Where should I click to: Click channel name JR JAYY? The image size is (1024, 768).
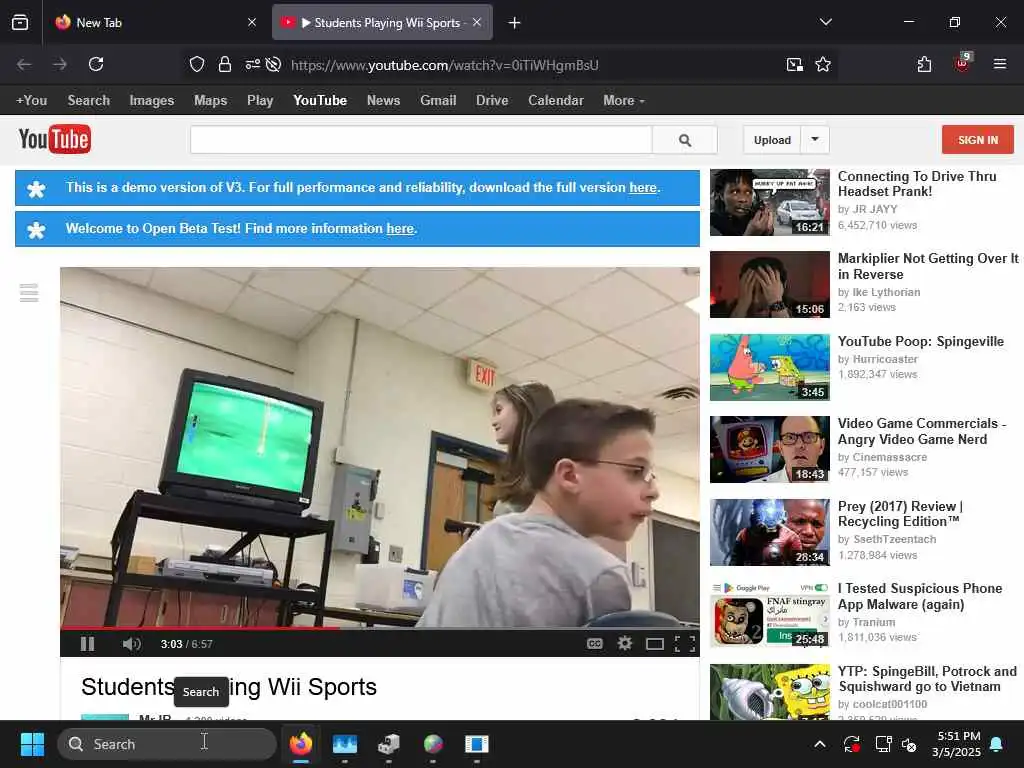click(x=874, y=209)
